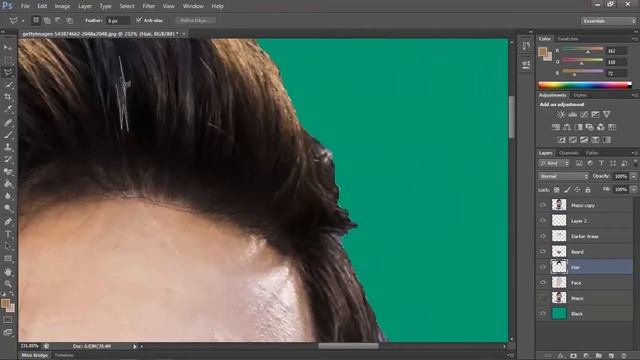Click the Add layer style fx icon
Image resolution: width=640 pixels, height=360 pixels.
[561, 356]
